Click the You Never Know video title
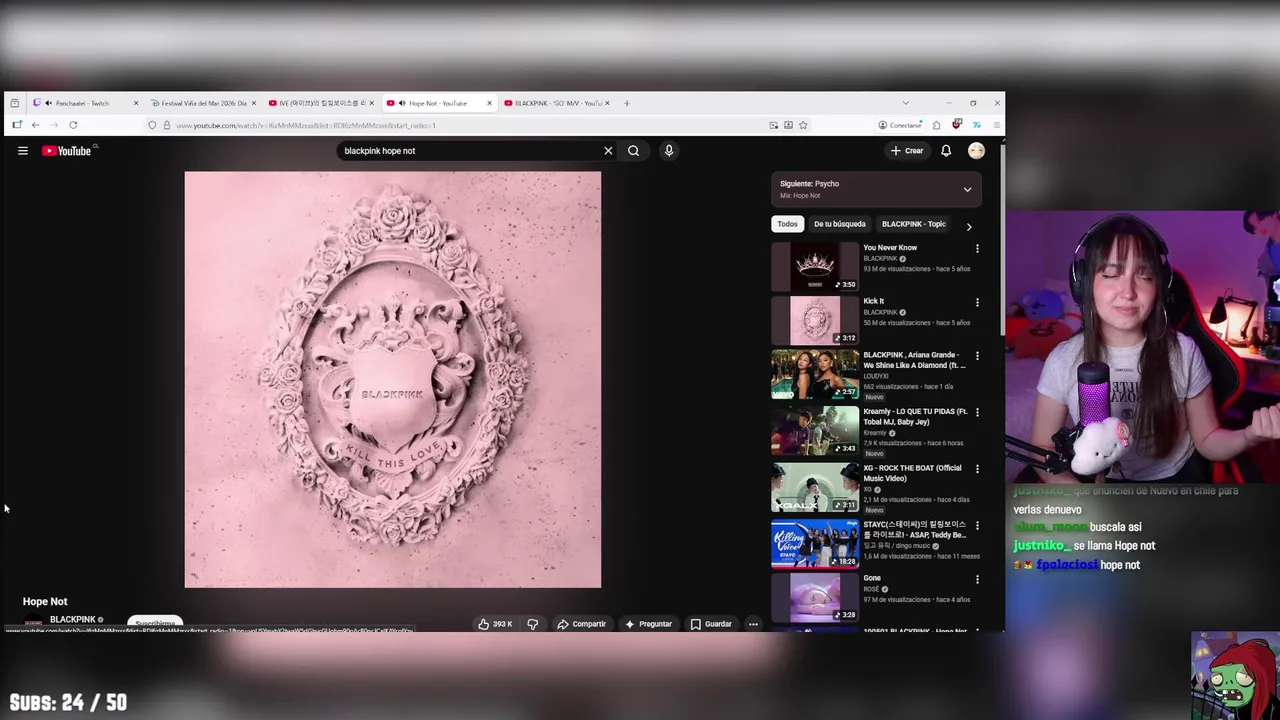1280x720 pixels. 890,248
